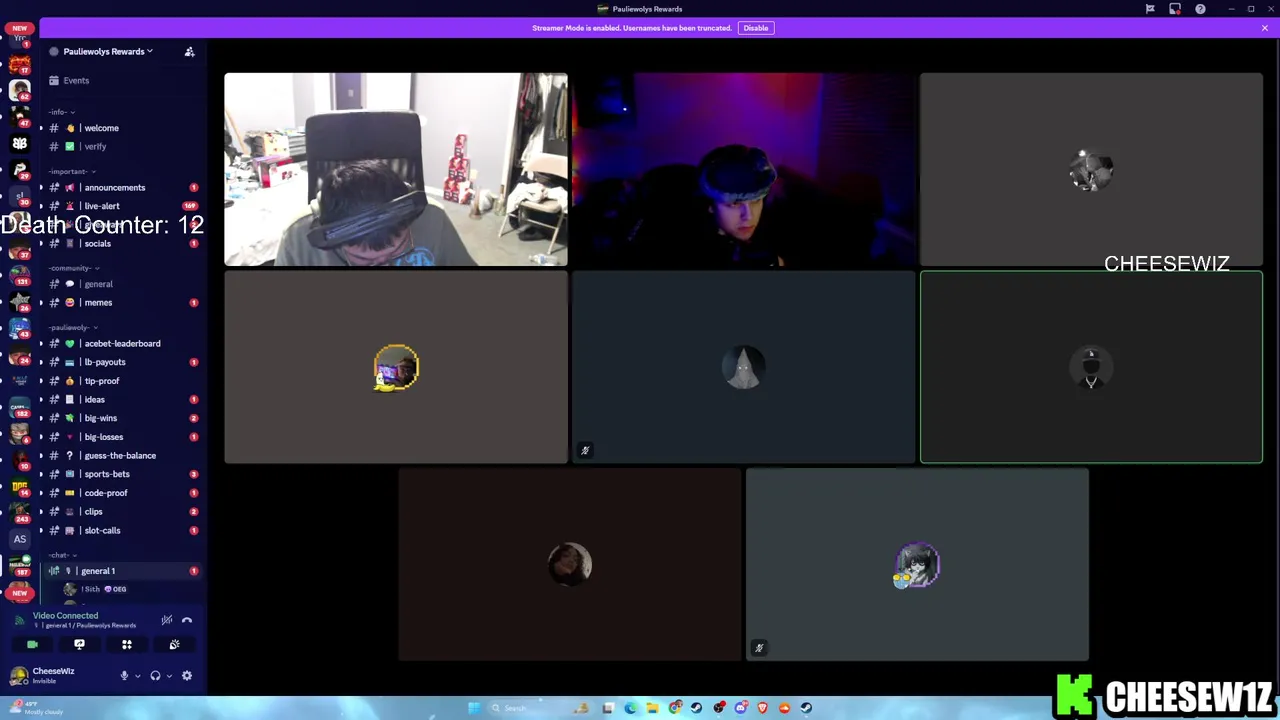
Task: Collapse the pauliewolys category
Action: pyautogui.click(x=72, y=327)
